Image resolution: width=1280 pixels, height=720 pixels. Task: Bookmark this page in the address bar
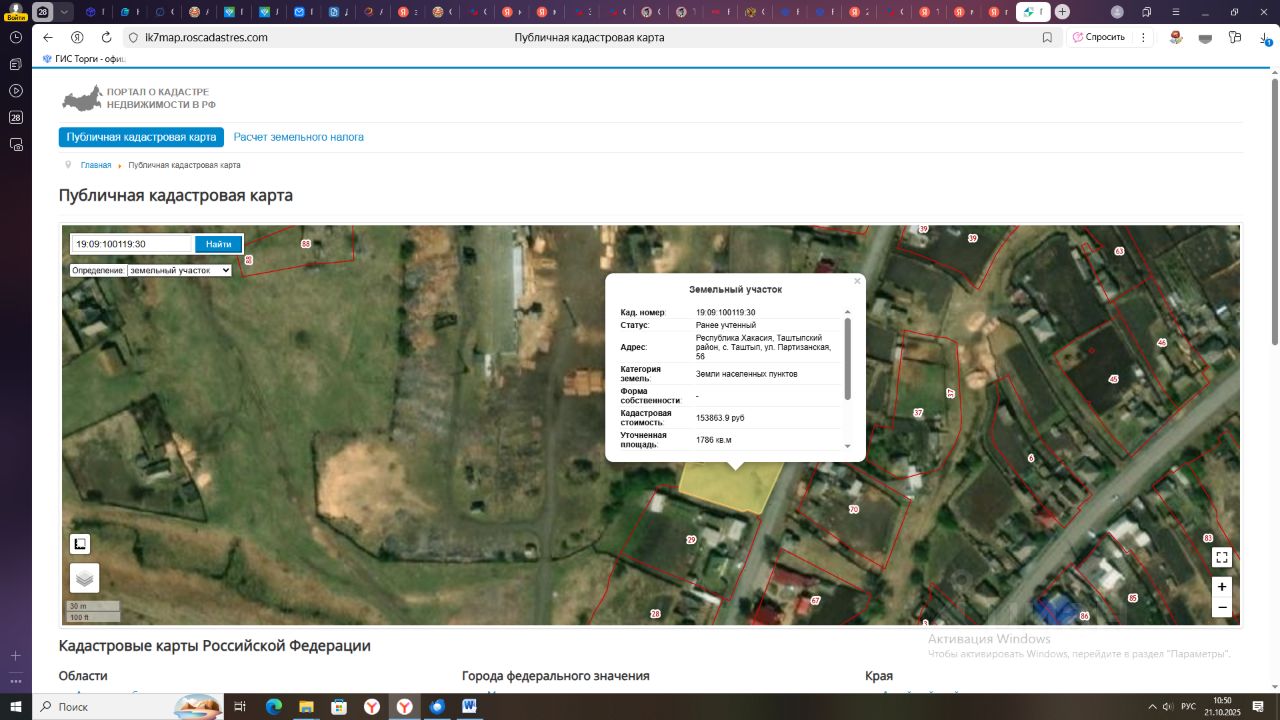click(x=1047, y=37)
